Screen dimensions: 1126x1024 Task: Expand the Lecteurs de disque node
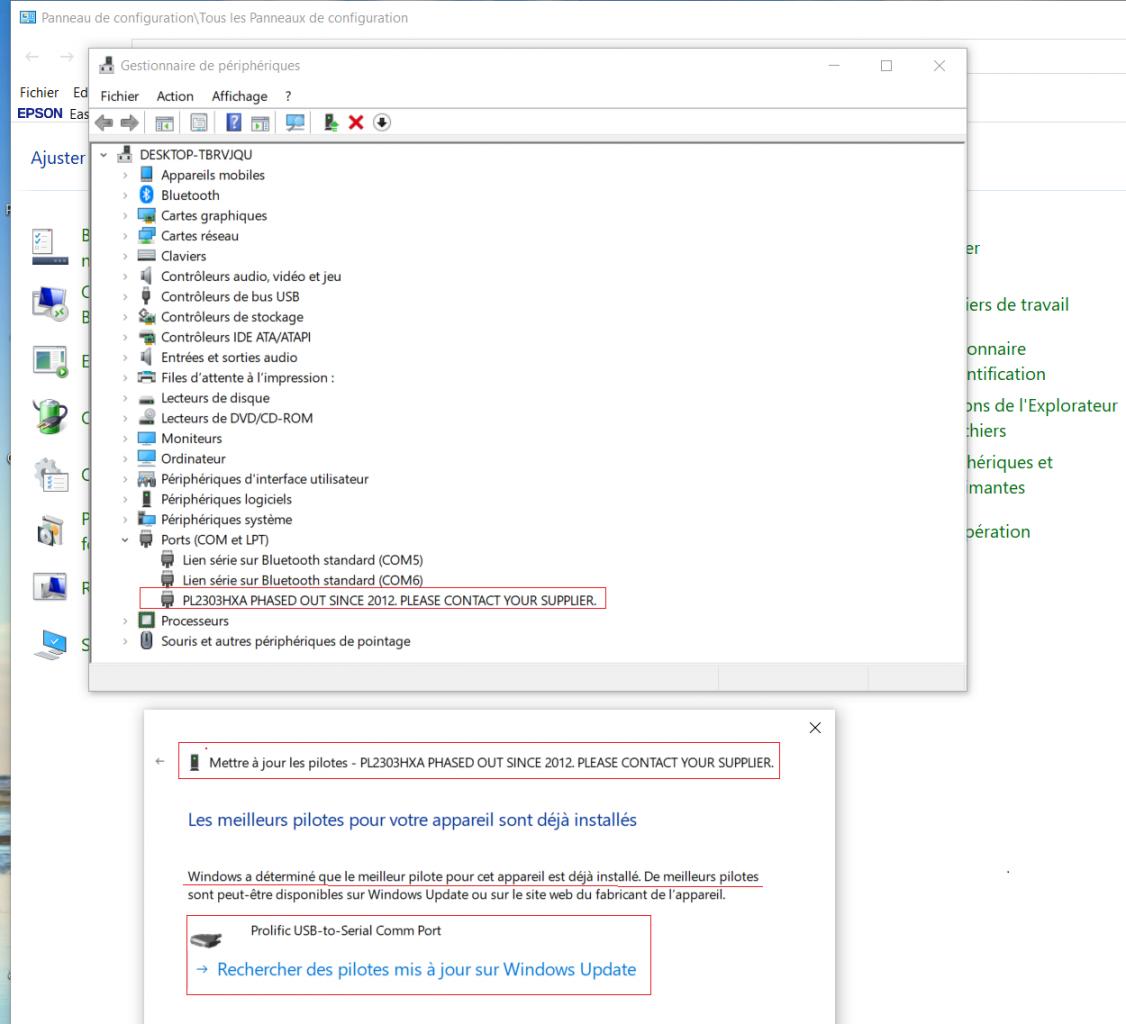tap(125, 398)
